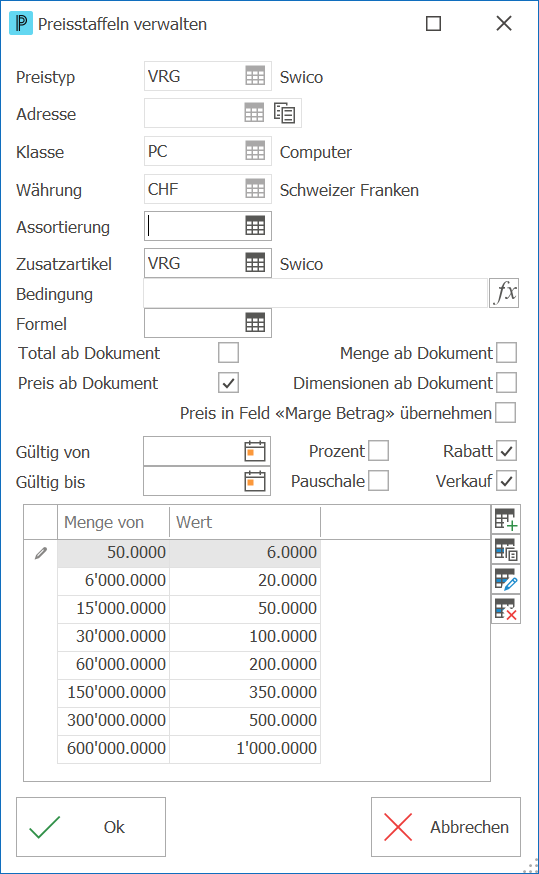Screen dimensions: 539x874
Task: Open the Preistyp lookup table icon
Action: pos(255,76)
